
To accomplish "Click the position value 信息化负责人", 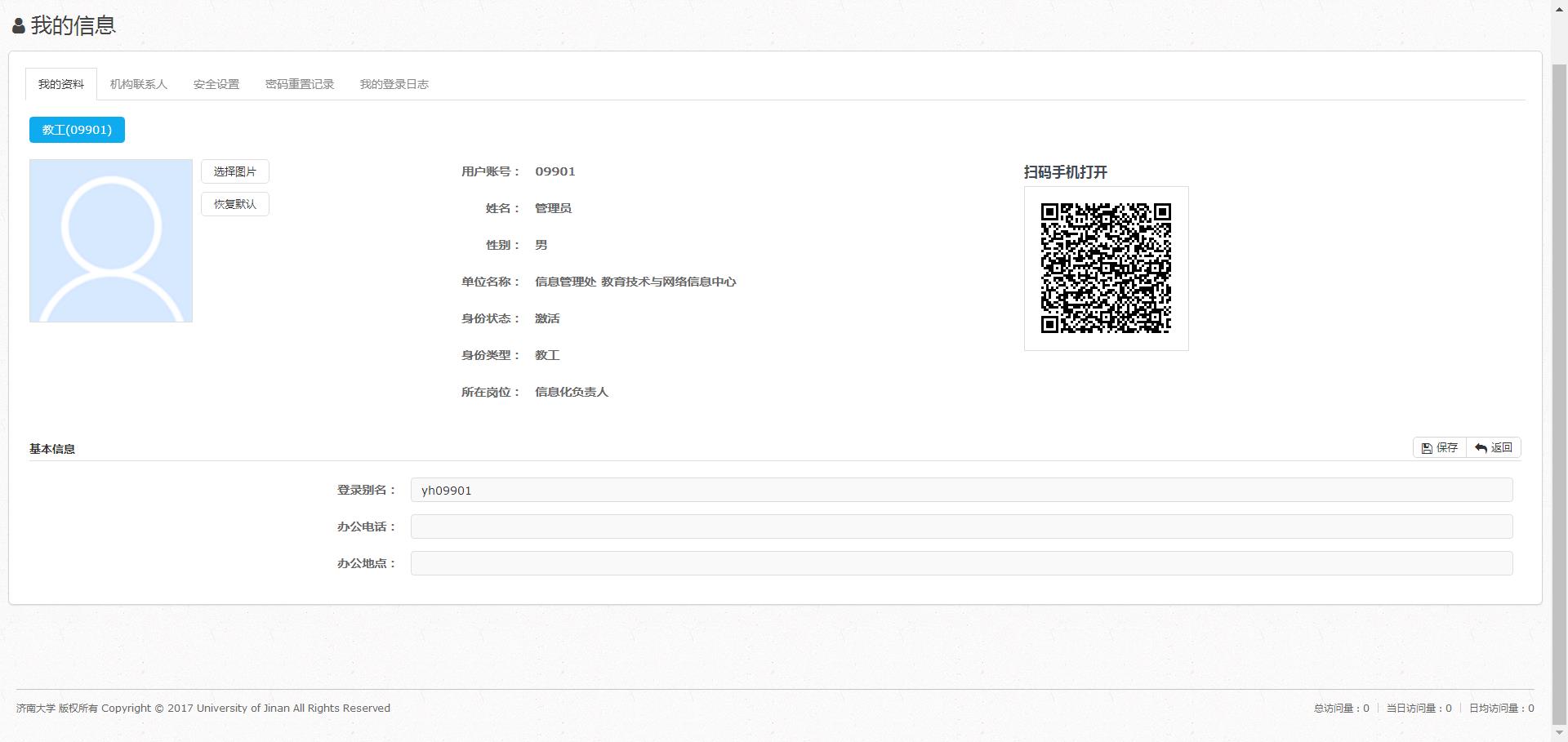I will (x=572, y=392).
